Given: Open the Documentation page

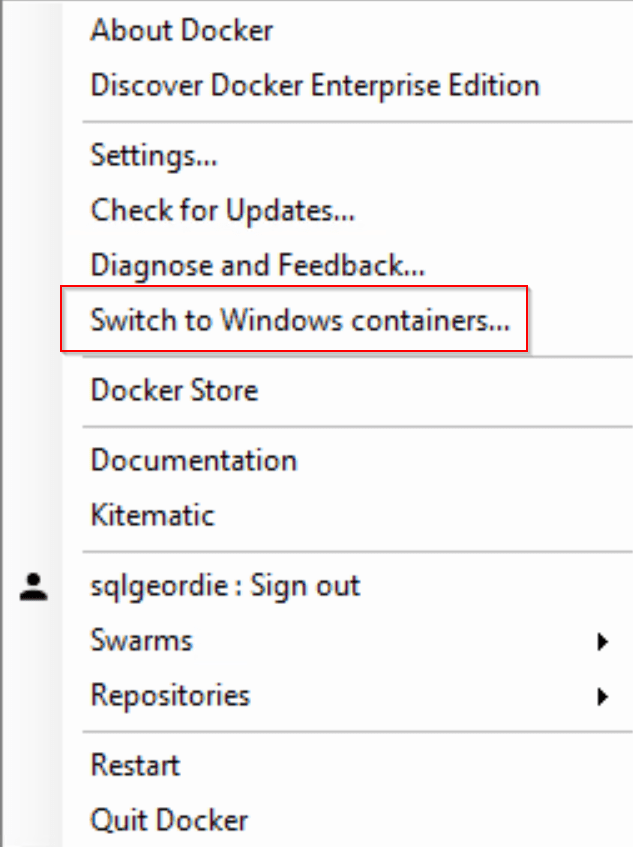Looking at the screenshot, I should (x=193, y=460).
